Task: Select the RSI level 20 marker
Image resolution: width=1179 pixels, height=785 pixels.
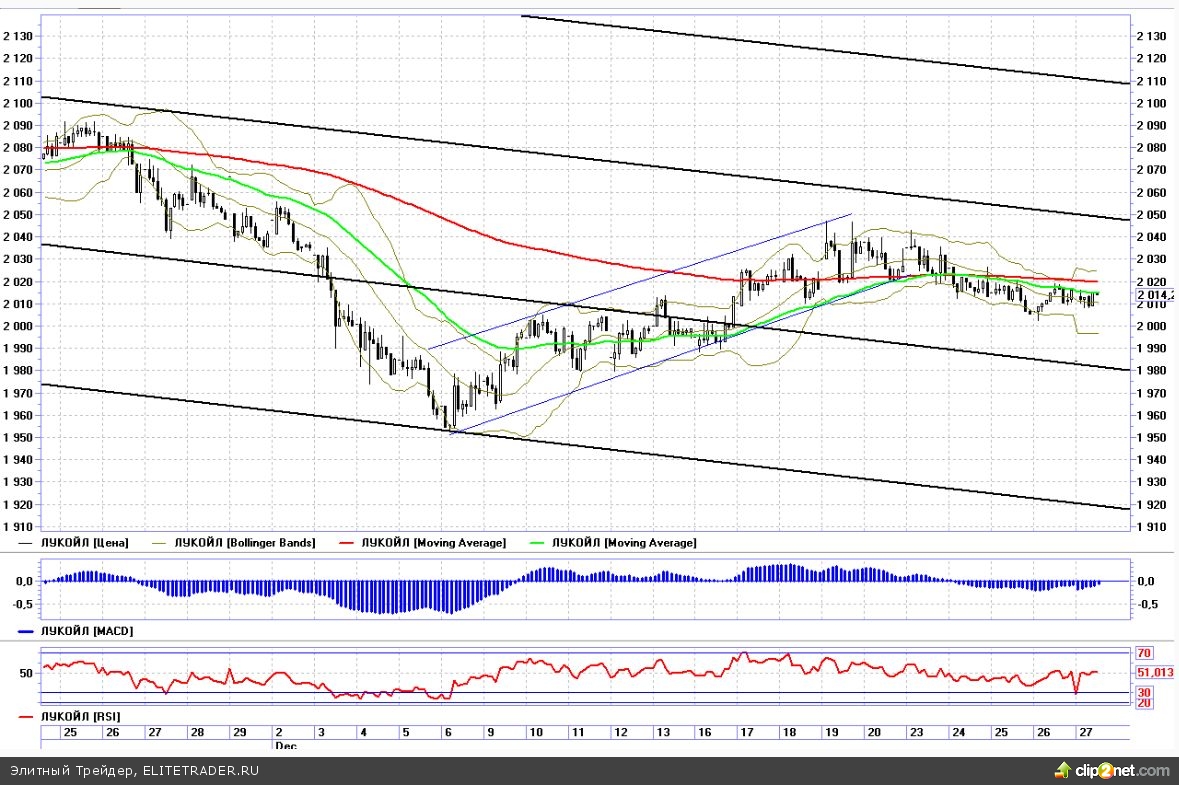Action: pos(1145,703)
